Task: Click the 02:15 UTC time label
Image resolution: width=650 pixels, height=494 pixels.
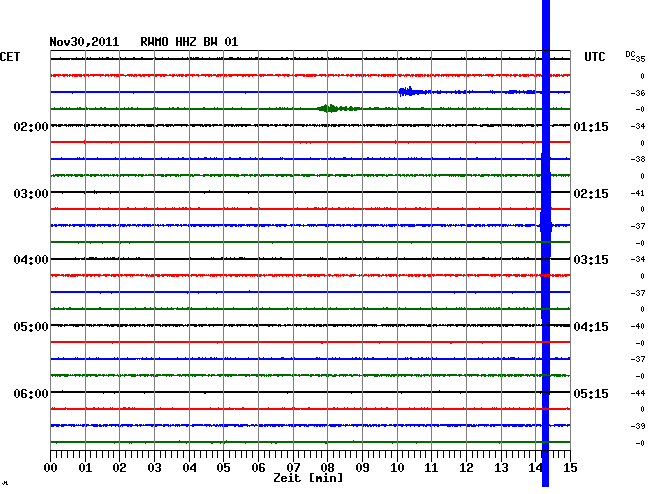Action: (591, 194)
